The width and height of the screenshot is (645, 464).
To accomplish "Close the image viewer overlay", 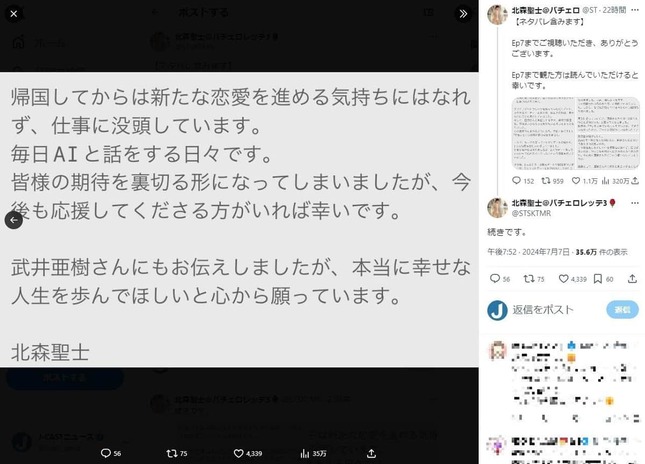I will 14,14.
